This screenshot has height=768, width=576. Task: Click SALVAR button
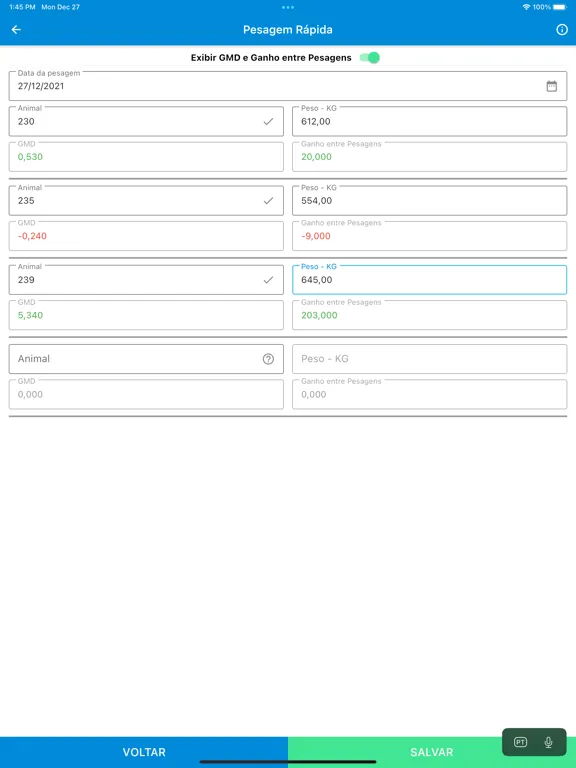click(x=432, y=752)
